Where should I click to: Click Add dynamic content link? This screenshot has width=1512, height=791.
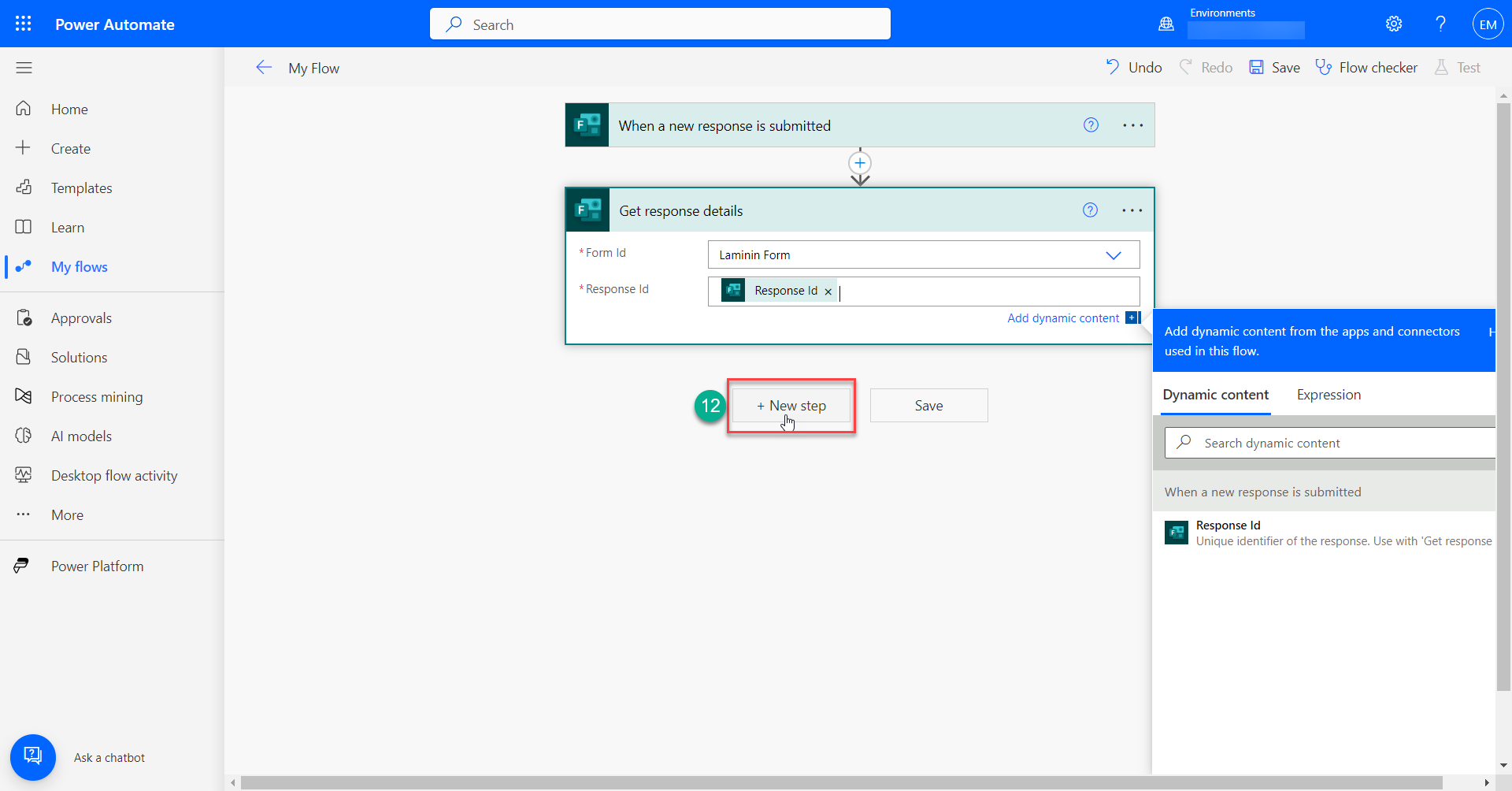coord(1063,318)
